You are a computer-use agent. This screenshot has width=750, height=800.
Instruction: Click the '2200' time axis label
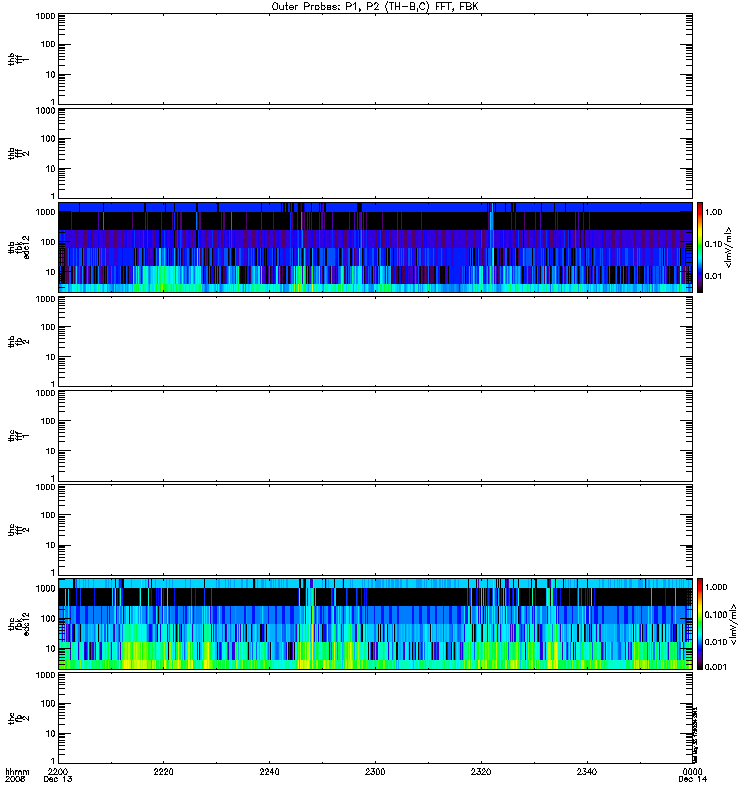point(58,771)
